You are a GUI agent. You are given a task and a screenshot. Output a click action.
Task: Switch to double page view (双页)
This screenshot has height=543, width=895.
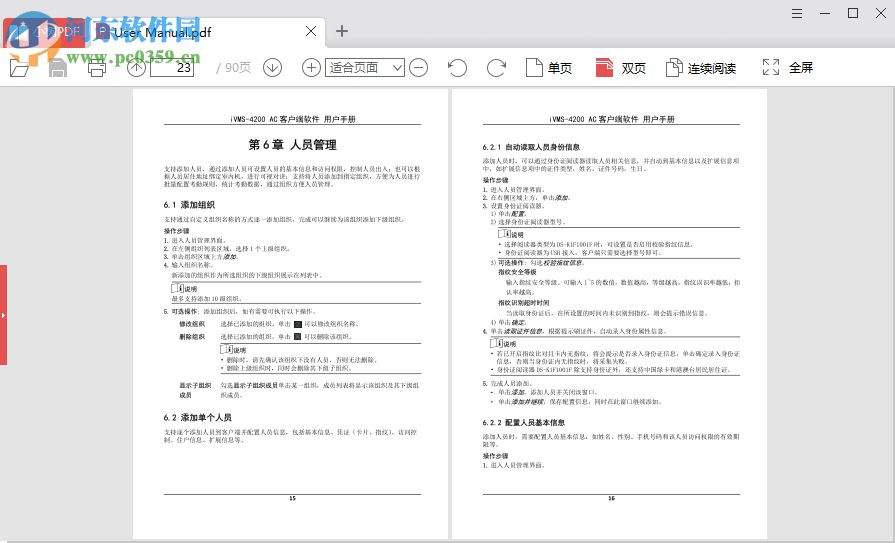[x=620, y=68]
